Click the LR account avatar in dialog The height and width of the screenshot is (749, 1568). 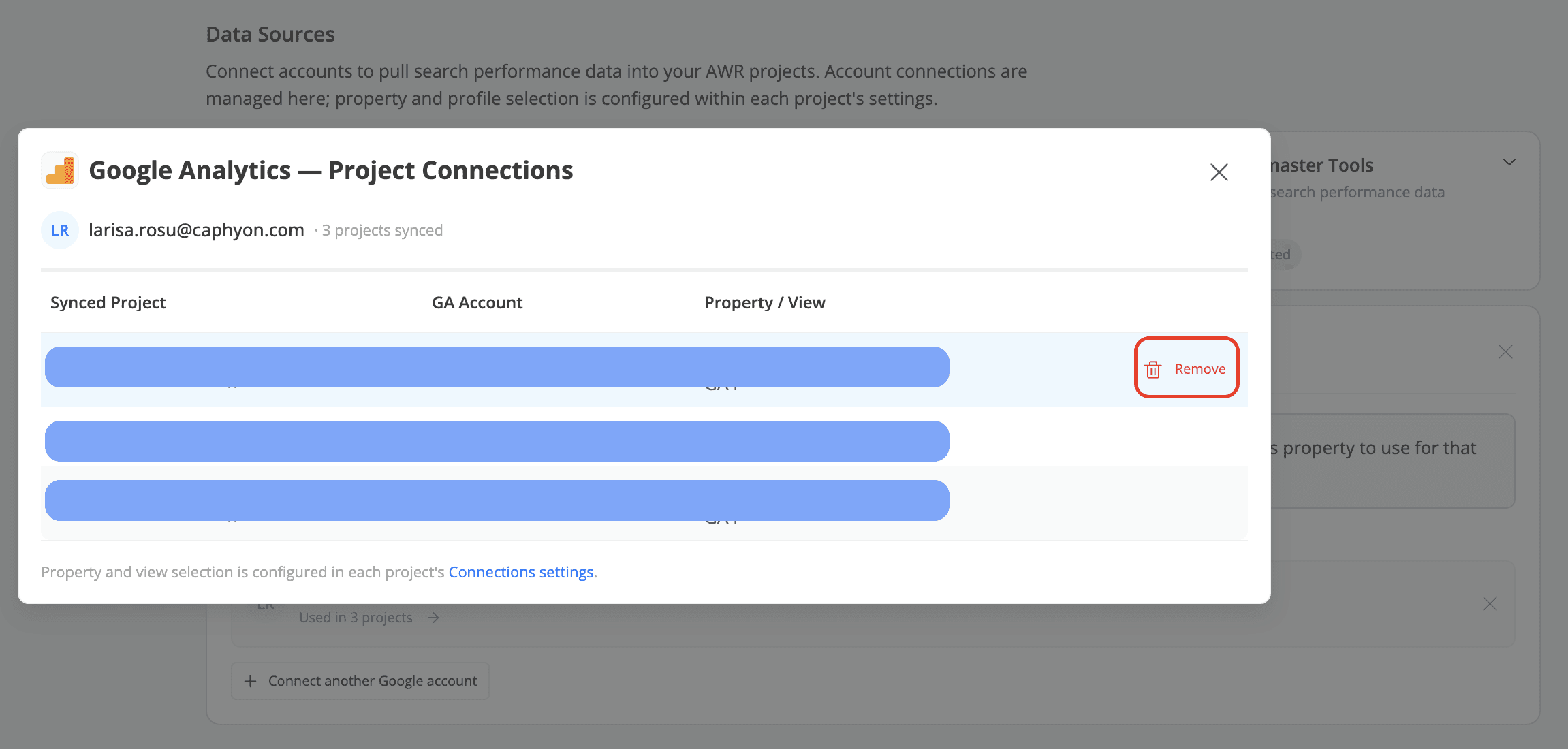point(60,230)
